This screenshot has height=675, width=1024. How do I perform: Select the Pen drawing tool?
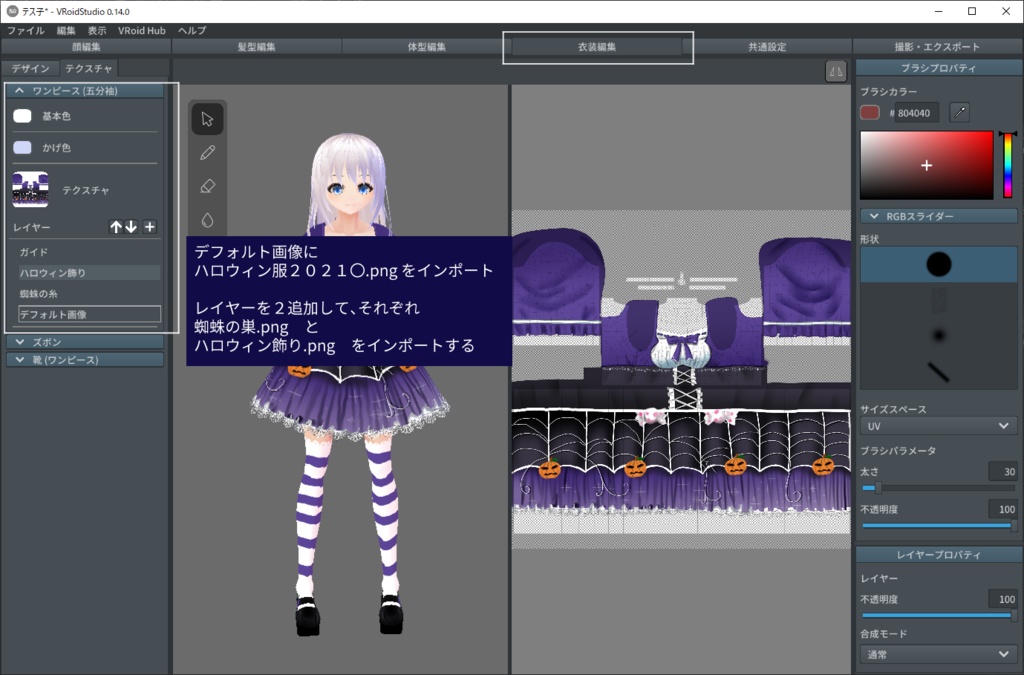click(207, 152)
